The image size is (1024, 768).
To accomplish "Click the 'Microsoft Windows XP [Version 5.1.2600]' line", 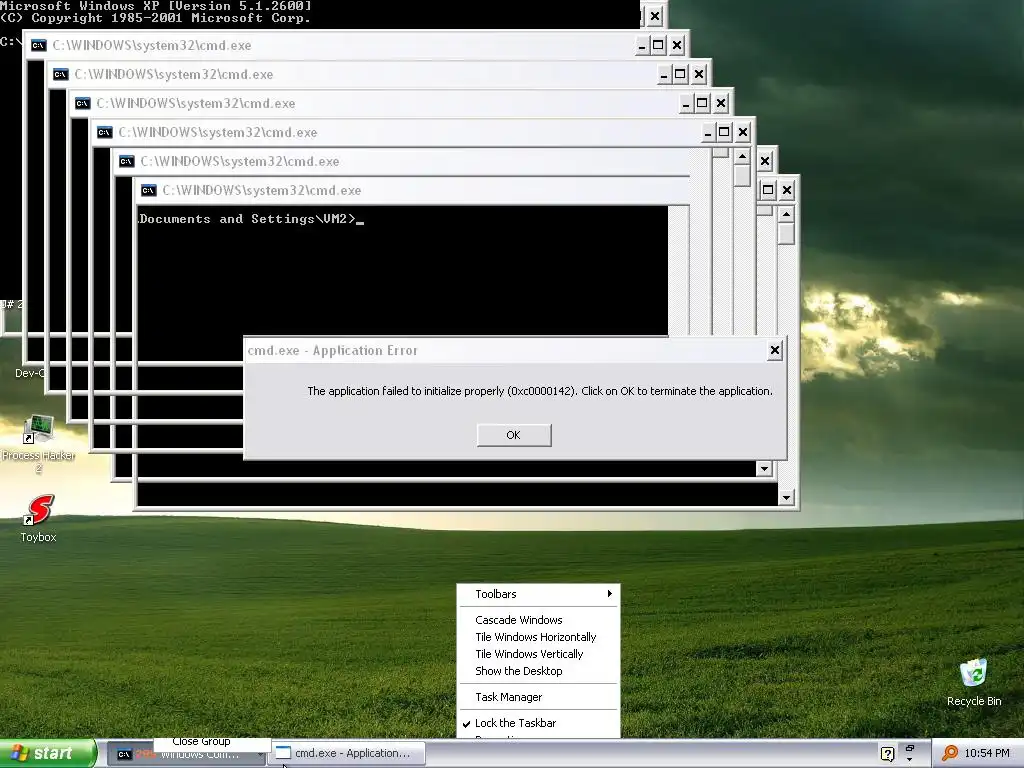I will (x=156, y=5).
